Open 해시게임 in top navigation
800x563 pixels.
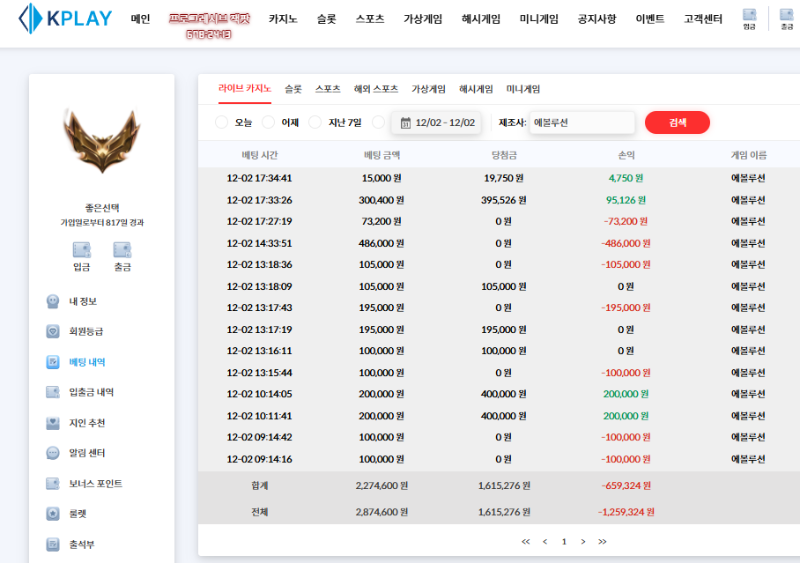pos(481,19)
